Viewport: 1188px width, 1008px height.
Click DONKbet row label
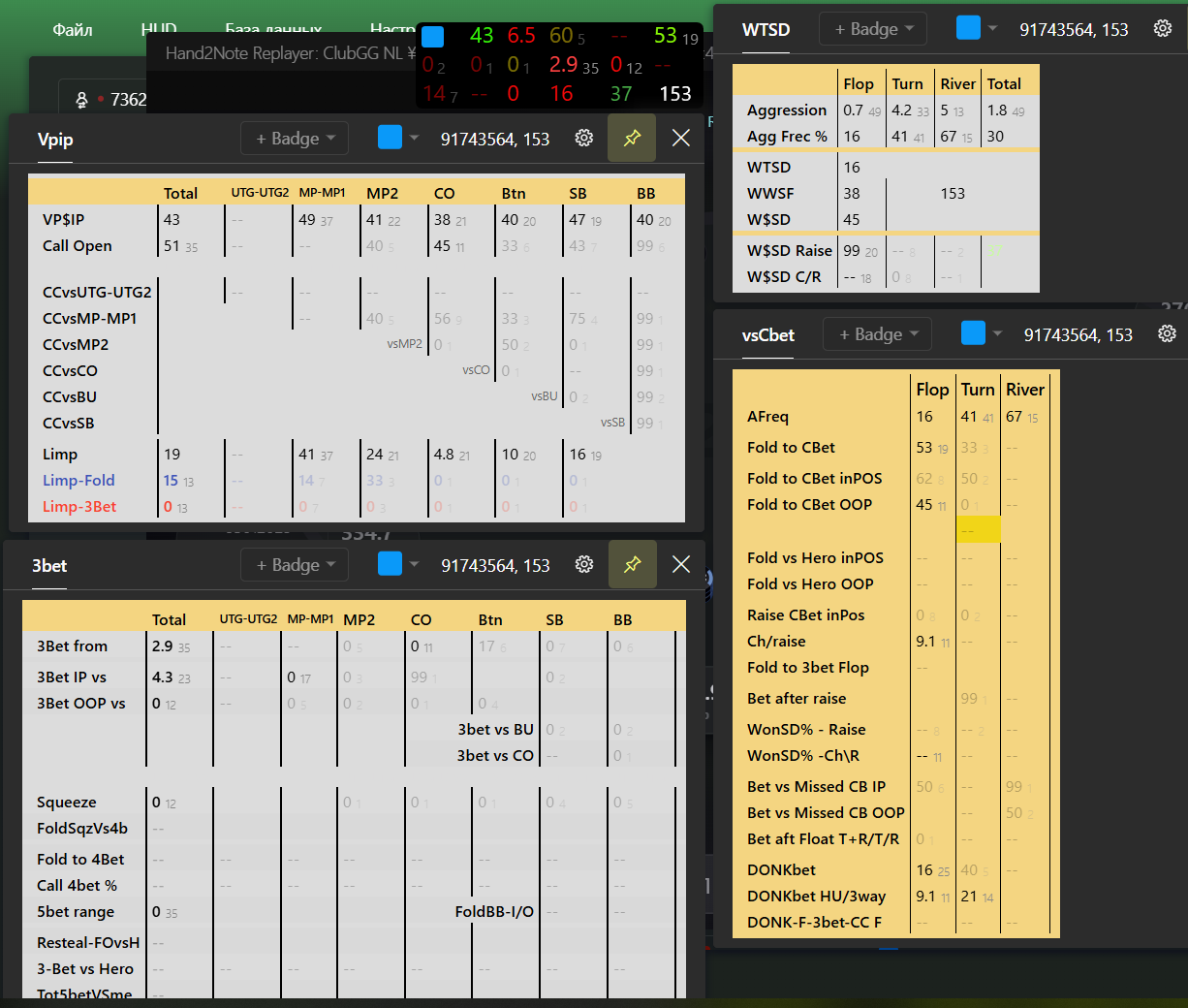click(x=782, y=870)
